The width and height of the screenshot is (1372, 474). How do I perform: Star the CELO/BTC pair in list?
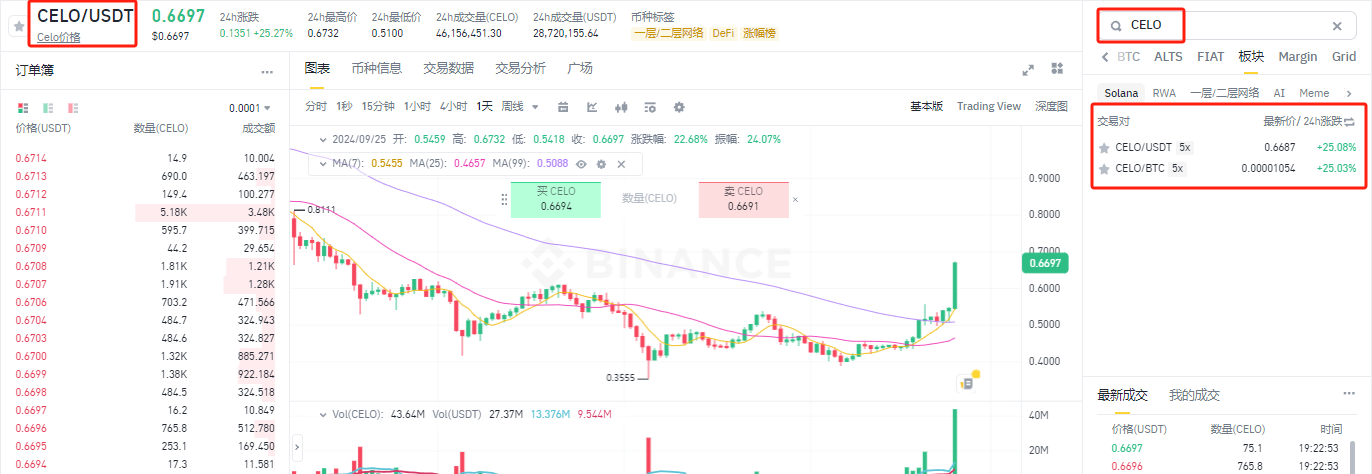[x=1104, y=168]
